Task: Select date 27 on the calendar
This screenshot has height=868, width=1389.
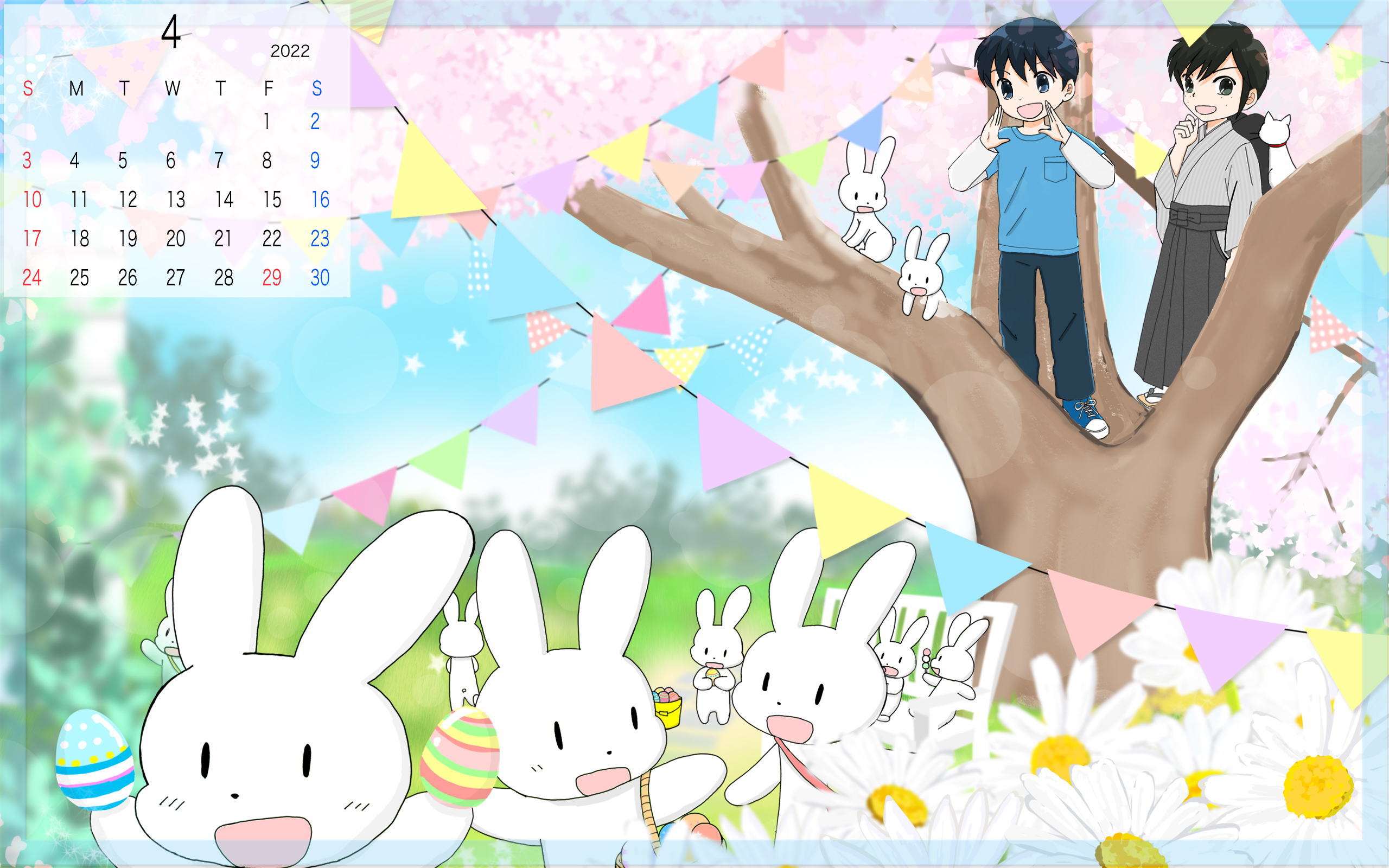Action: (176, 277)
